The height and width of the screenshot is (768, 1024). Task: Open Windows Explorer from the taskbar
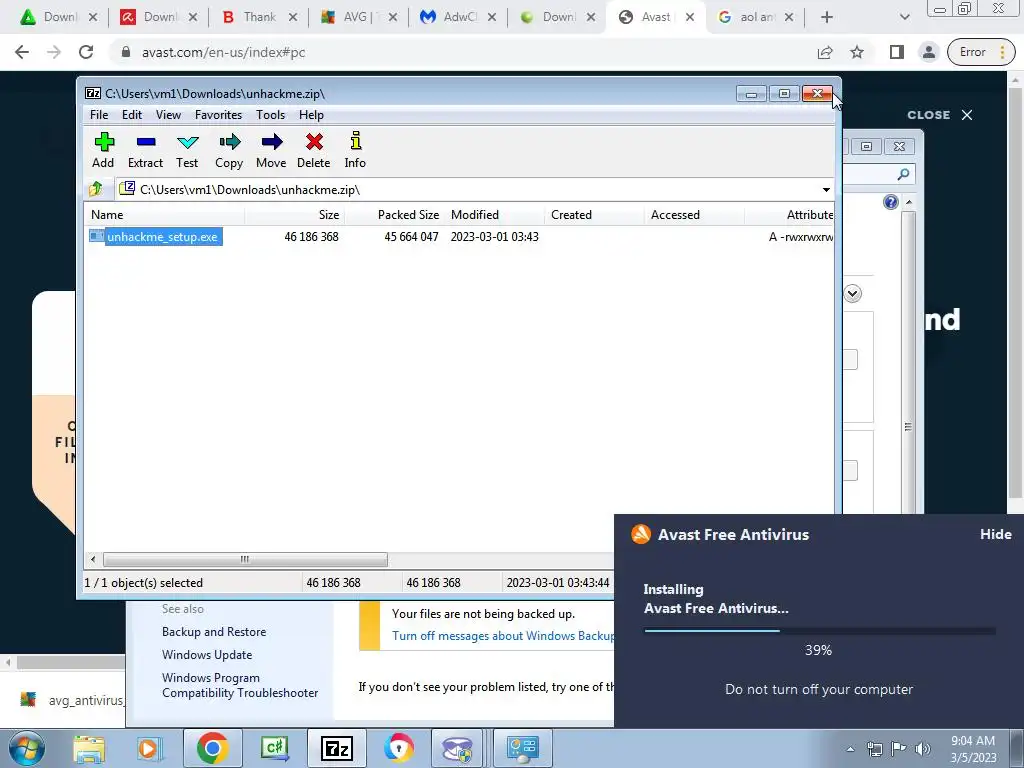click(x=89, y=748)
